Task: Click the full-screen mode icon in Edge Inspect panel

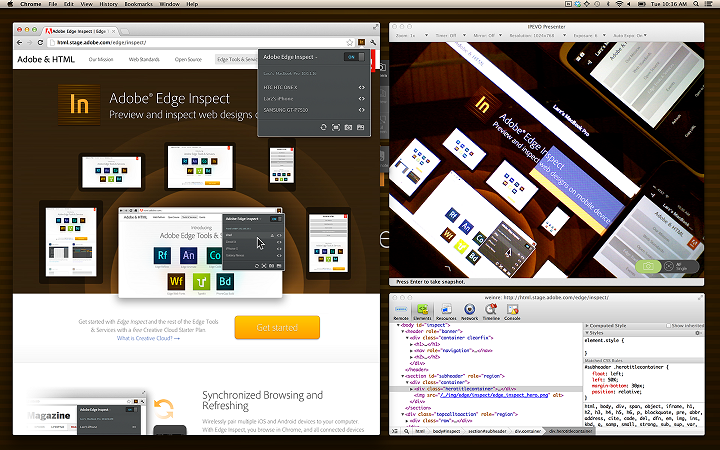Action: tap(336, 127)
